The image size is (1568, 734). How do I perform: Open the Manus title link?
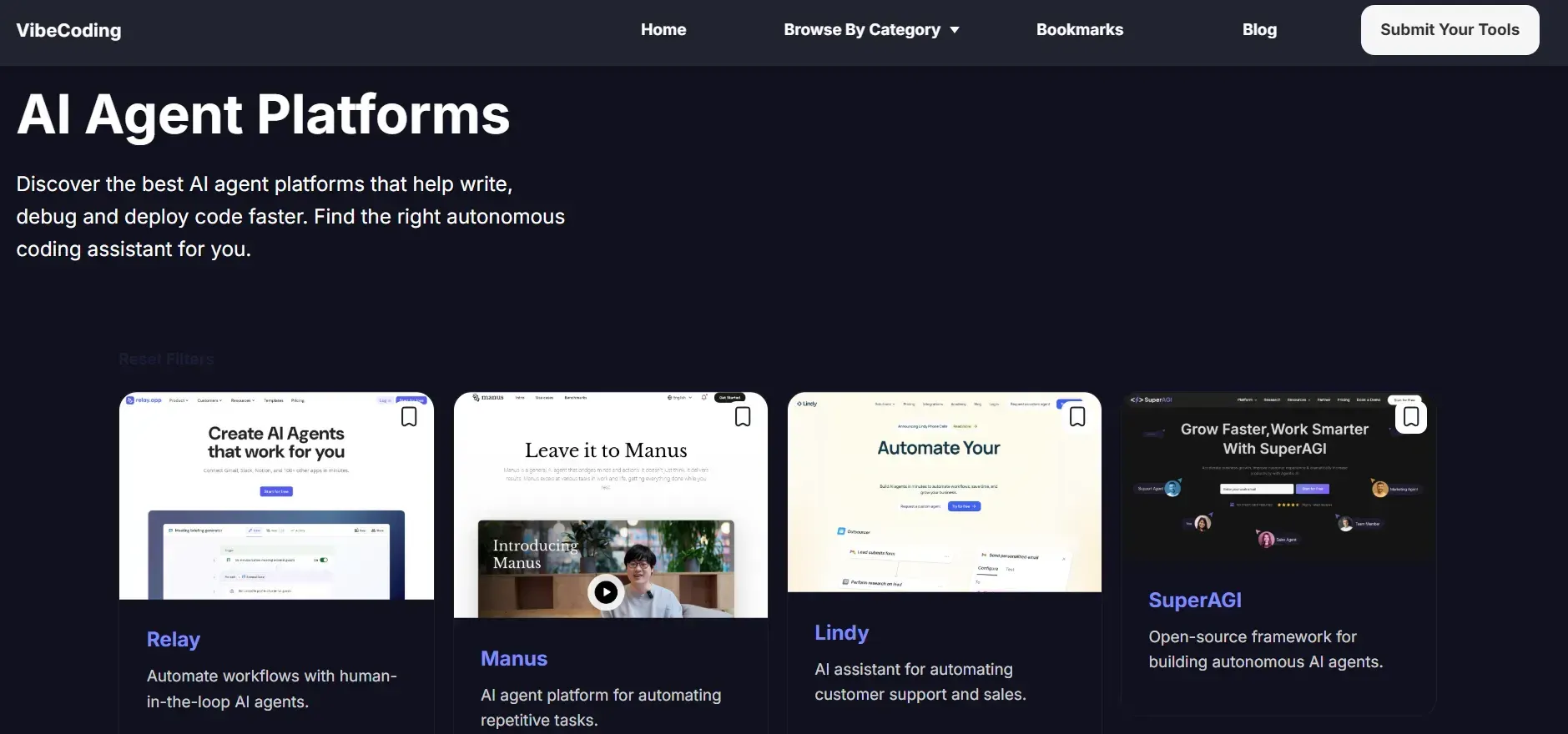click(514, 659)
